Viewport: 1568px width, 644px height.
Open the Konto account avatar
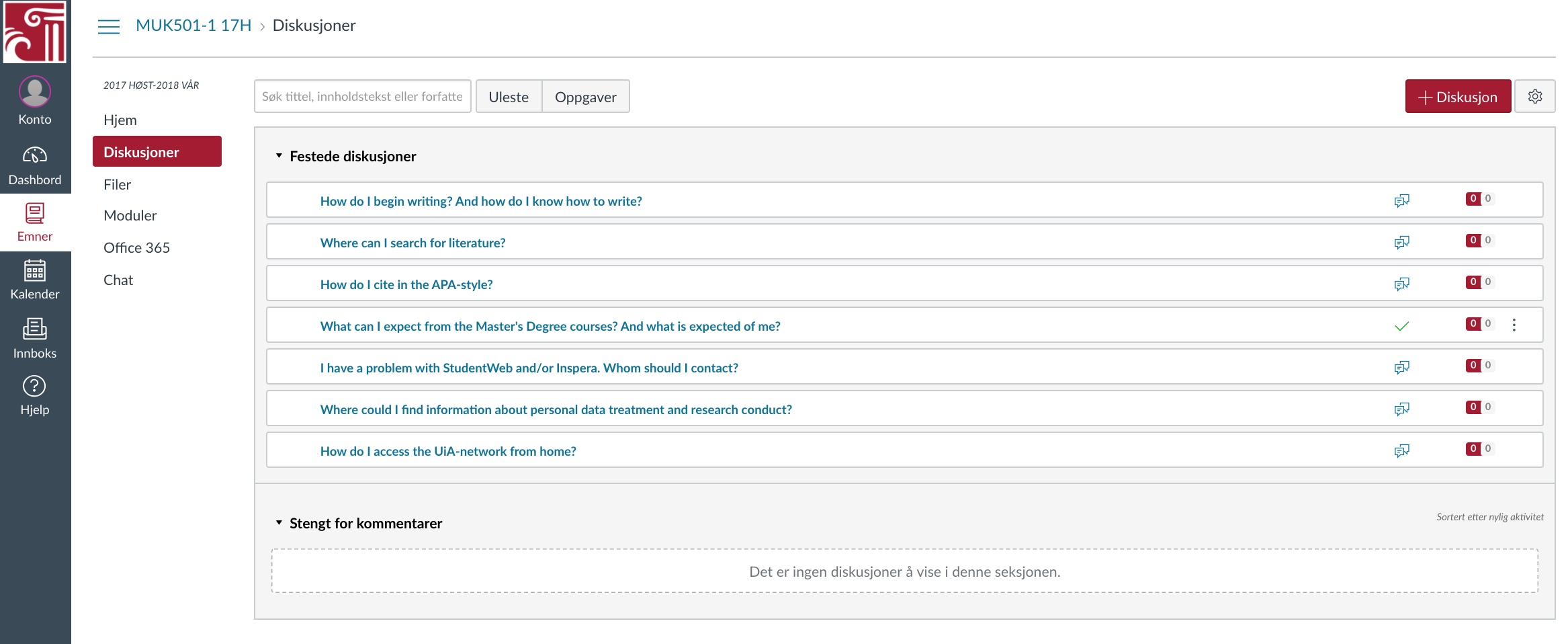pos(35,91)
